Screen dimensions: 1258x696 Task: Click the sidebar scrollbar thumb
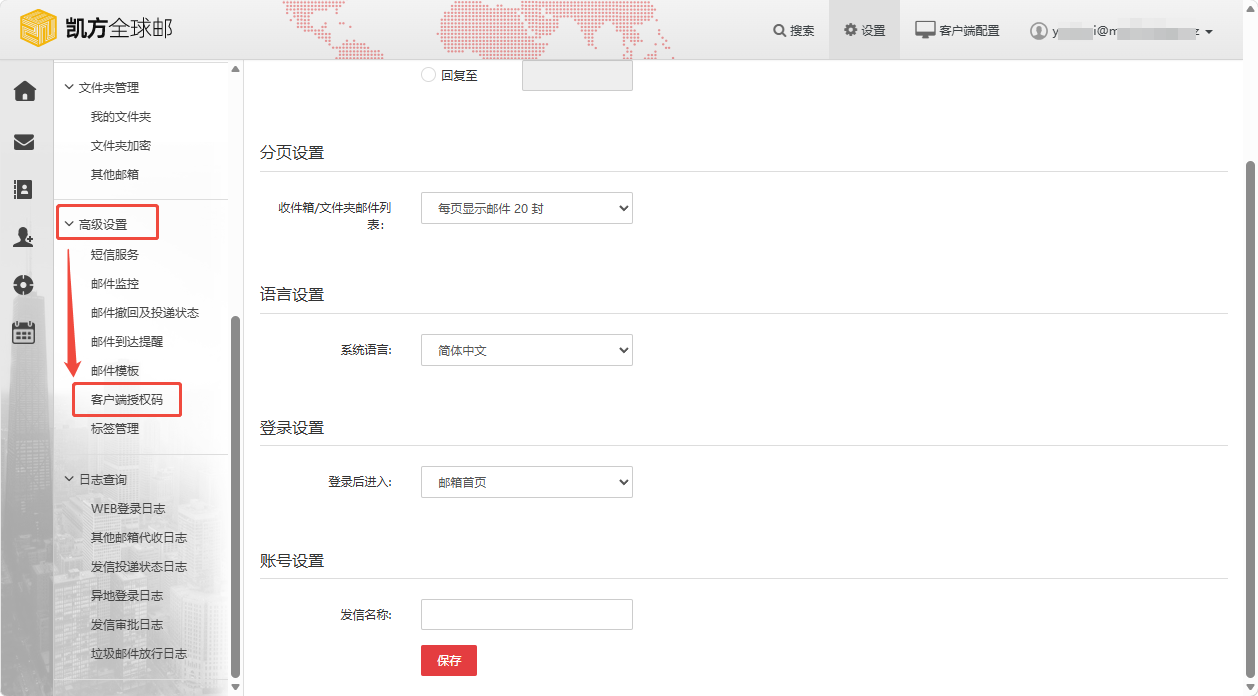tap(236, 496)
